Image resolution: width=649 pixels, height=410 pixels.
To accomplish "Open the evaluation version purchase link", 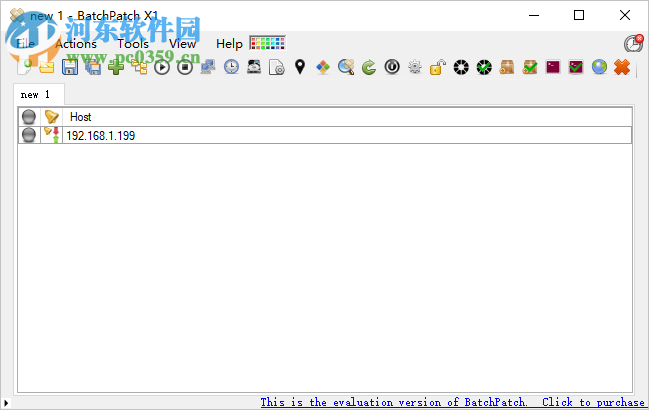I will pos(452,402).
